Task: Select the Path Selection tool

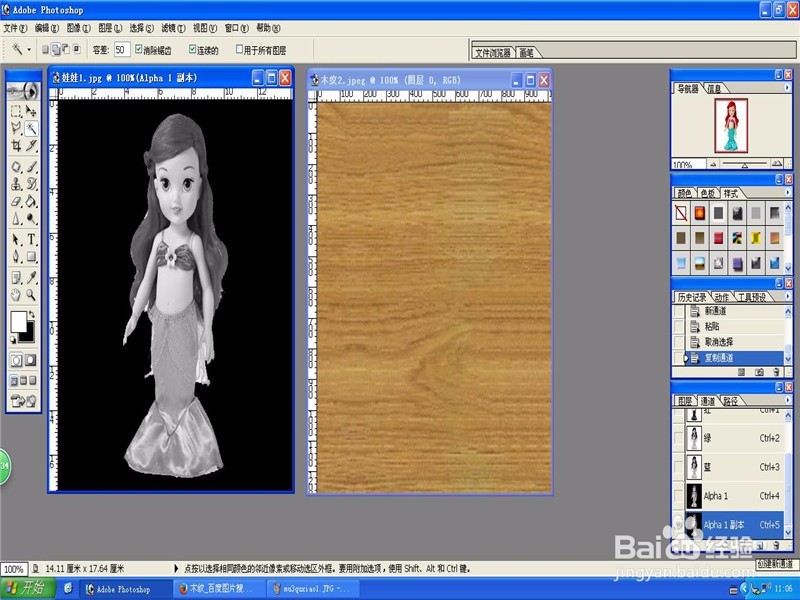Action: (16, 239)
